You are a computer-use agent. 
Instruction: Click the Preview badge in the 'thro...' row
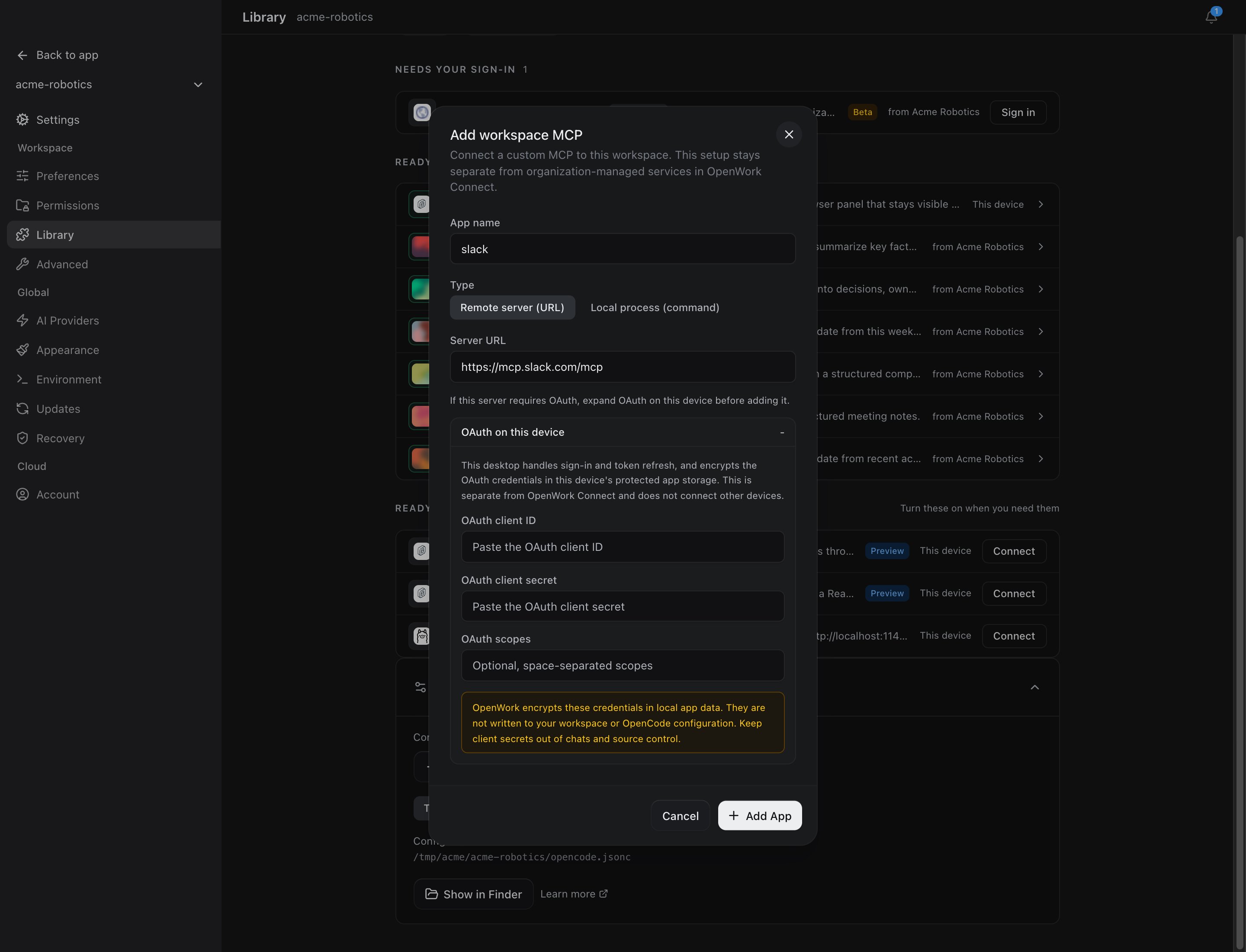tap(887, 551)
